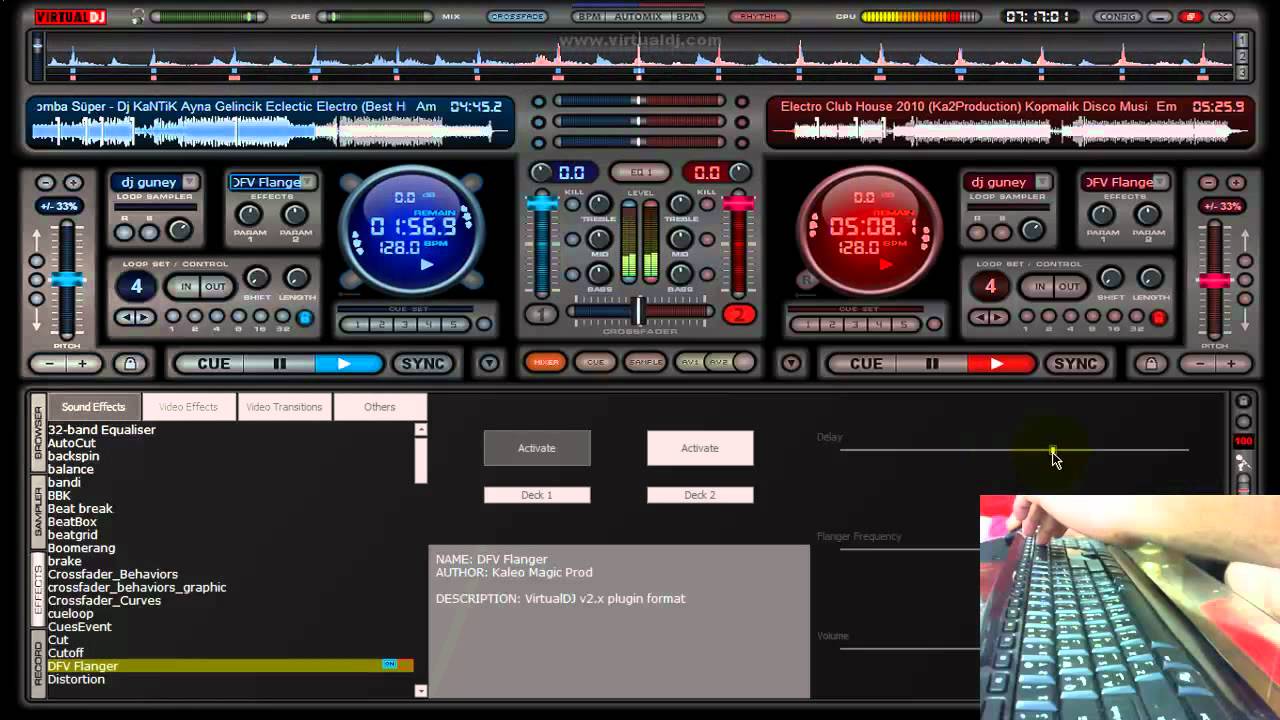Click the right deck Param 1 knob
1280x720 pixels.
click(1101, 214)
